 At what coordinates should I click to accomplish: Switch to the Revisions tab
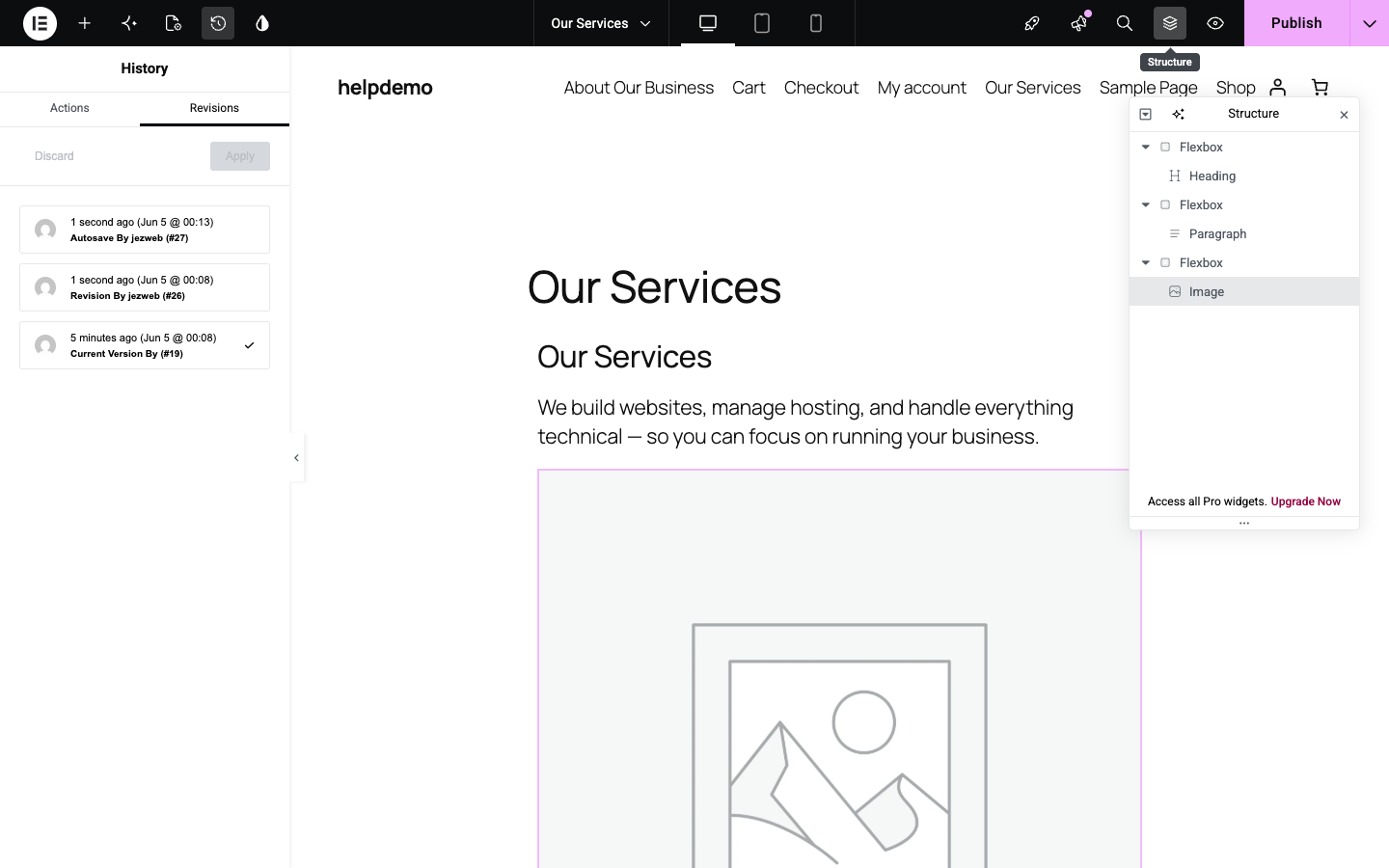point(214,108)
